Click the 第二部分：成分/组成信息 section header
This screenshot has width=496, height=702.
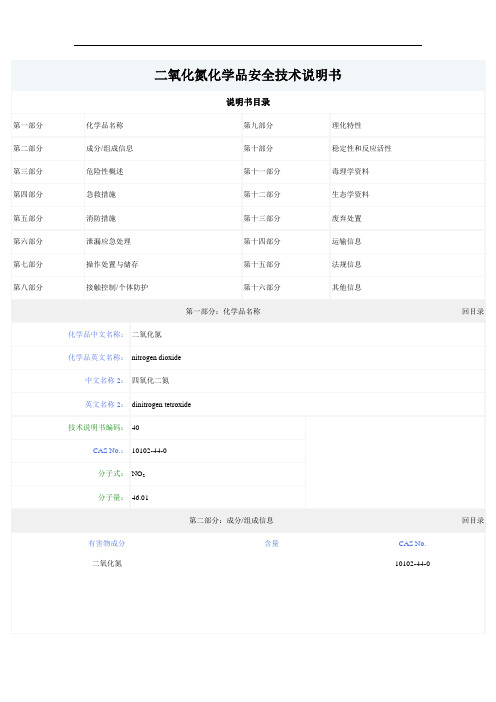231,520
